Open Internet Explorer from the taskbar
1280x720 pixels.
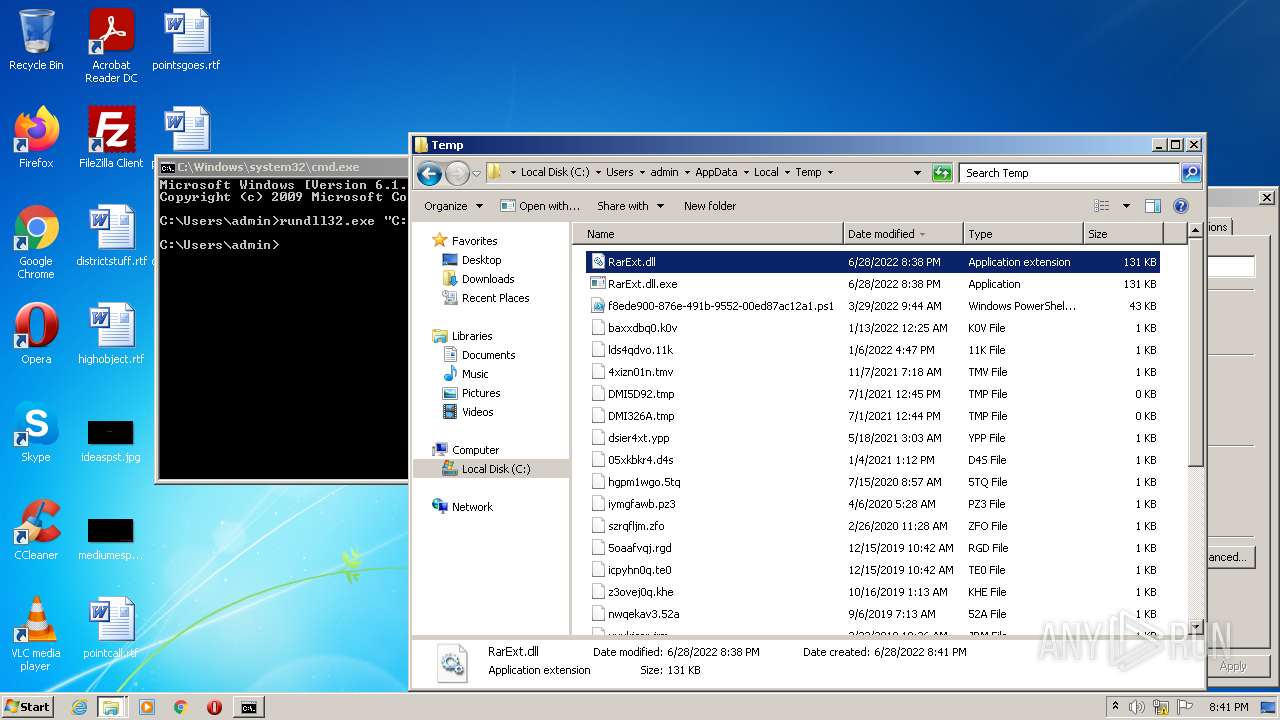click(x=79, y=707)
